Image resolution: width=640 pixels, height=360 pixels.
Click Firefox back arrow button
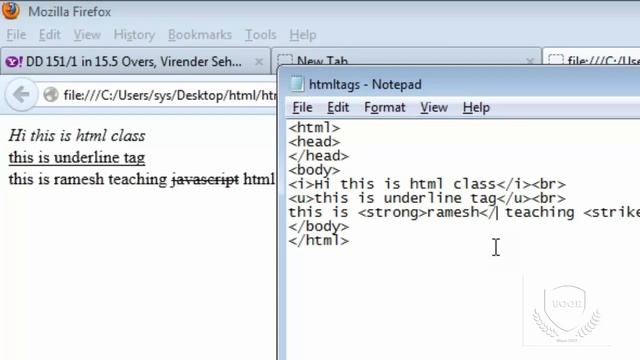(21, 95)
